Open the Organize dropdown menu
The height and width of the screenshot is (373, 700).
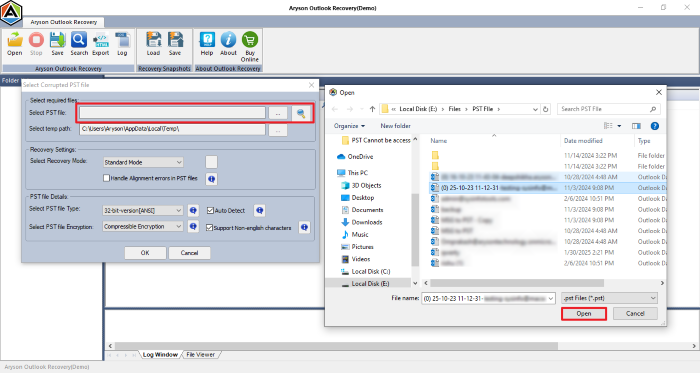tap(349, 126)
